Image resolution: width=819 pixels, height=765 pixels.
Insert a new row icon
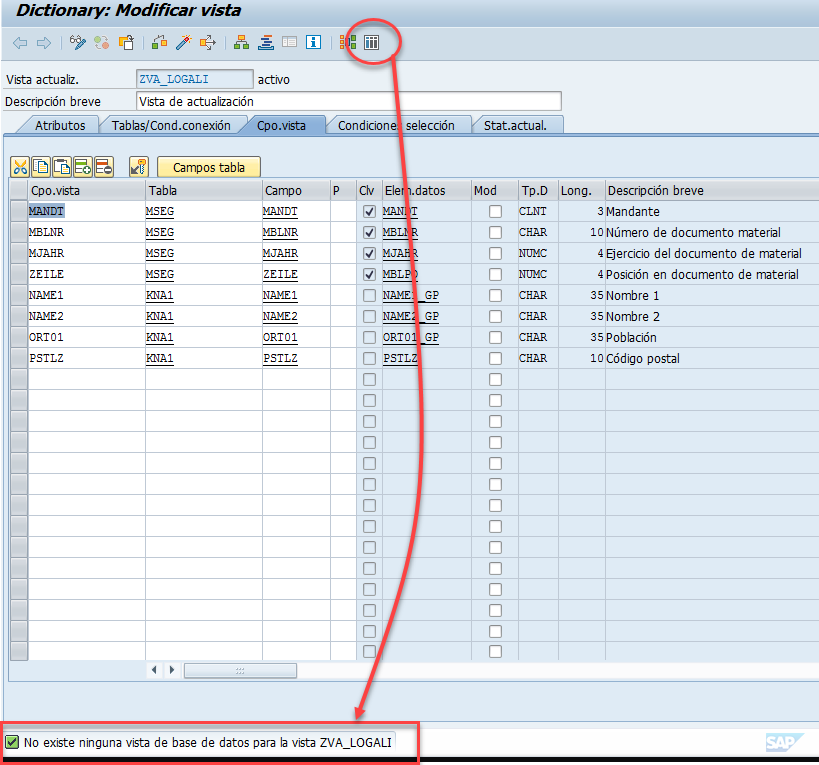tap(83, 167)
